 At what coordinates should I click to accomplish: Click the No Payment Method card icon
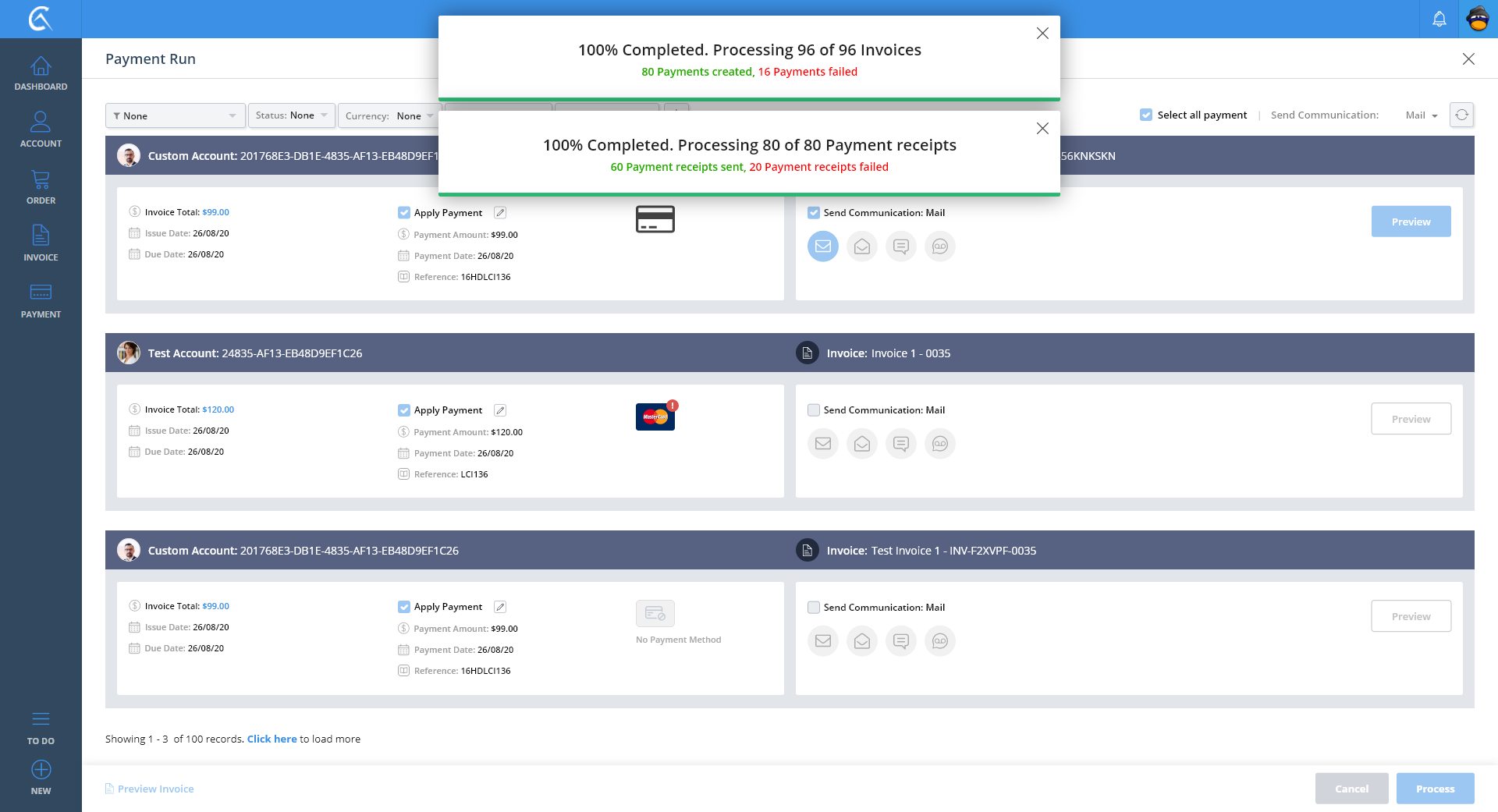[655, 614]
